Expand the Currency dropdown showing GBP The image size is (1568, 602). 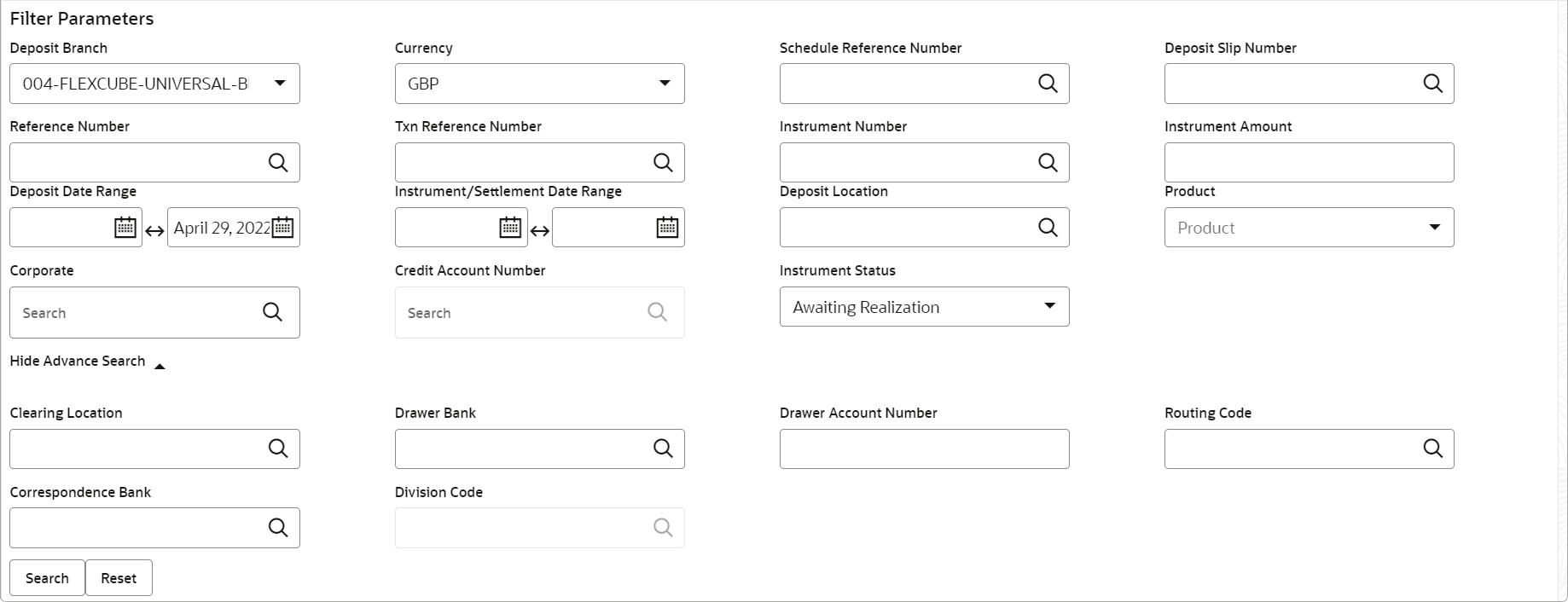tap(665, 84)
